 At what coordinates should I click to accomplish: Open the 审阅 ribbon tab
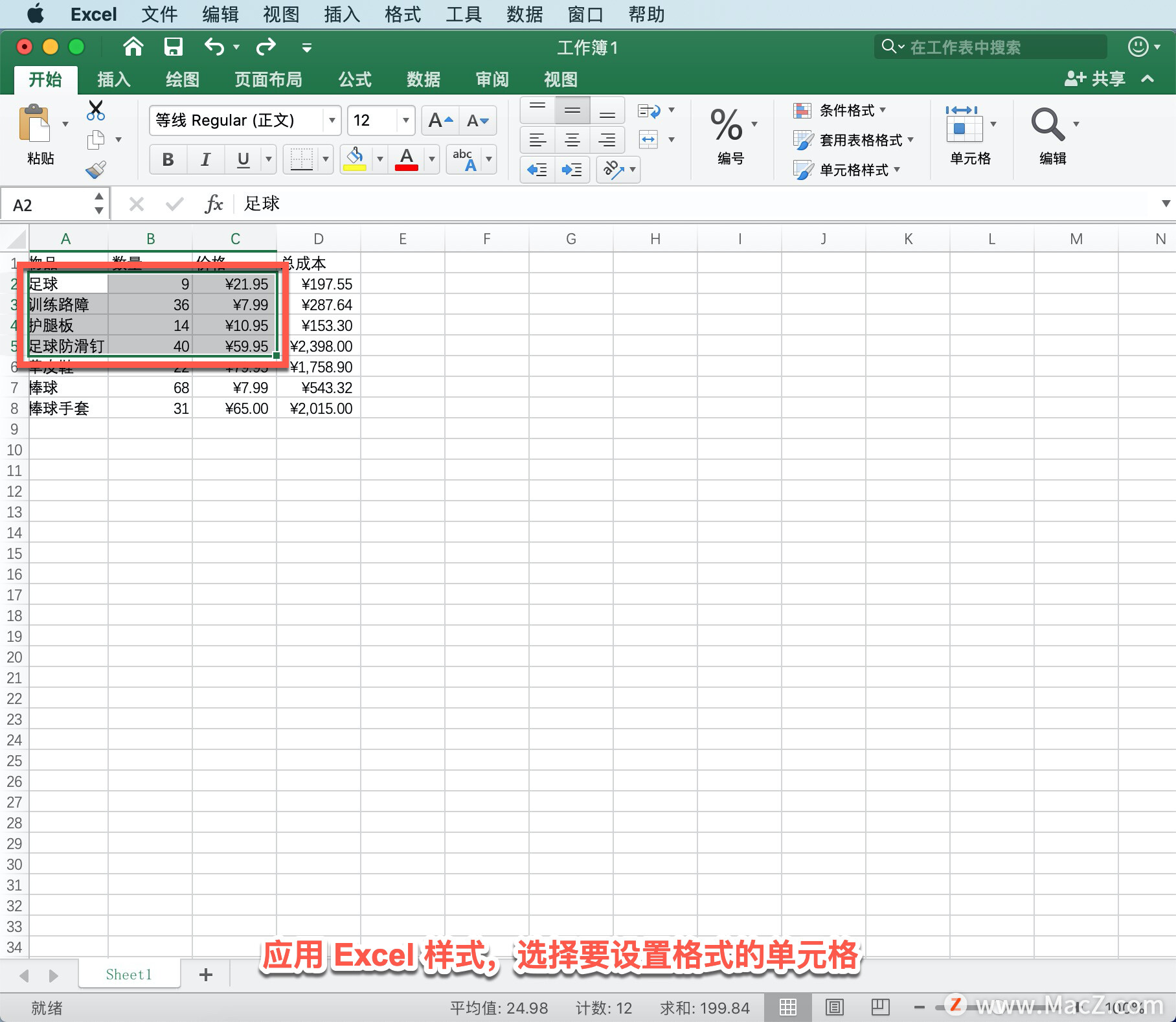click(x=492, y=80)
